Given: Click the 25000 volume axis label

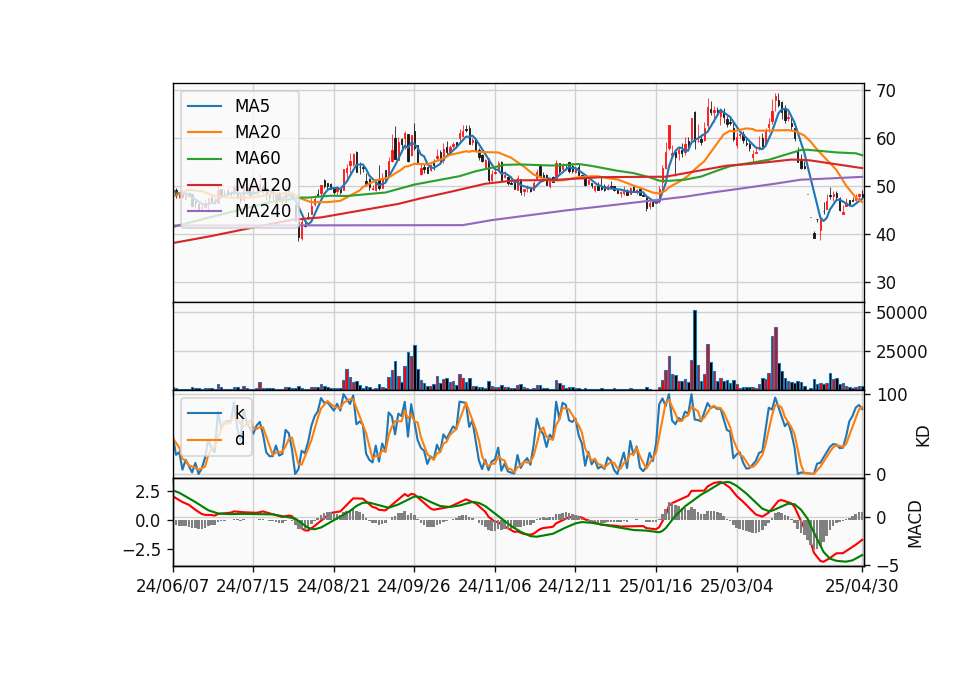Looking at the screenshot, I should [901, 352].
